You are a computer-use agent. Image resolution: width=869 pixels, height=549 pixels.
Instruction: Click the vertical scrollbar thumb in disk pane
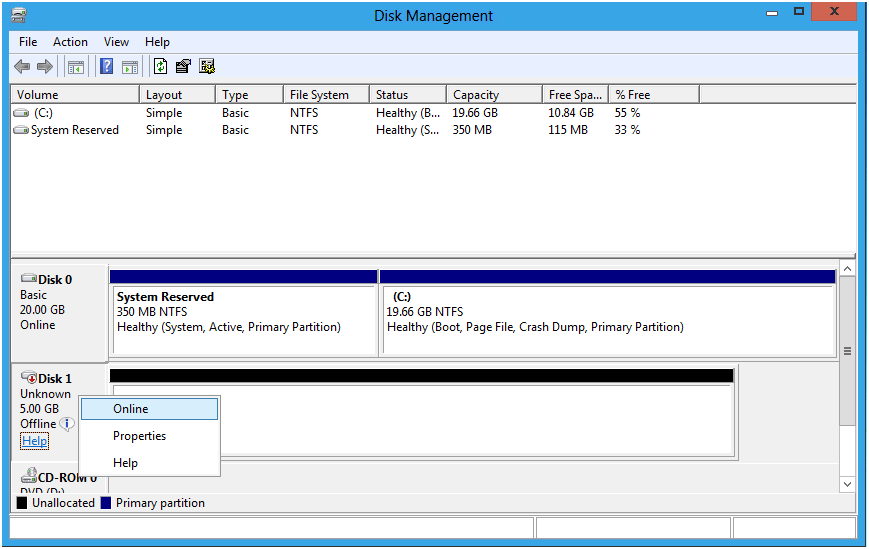click(847, 351)
